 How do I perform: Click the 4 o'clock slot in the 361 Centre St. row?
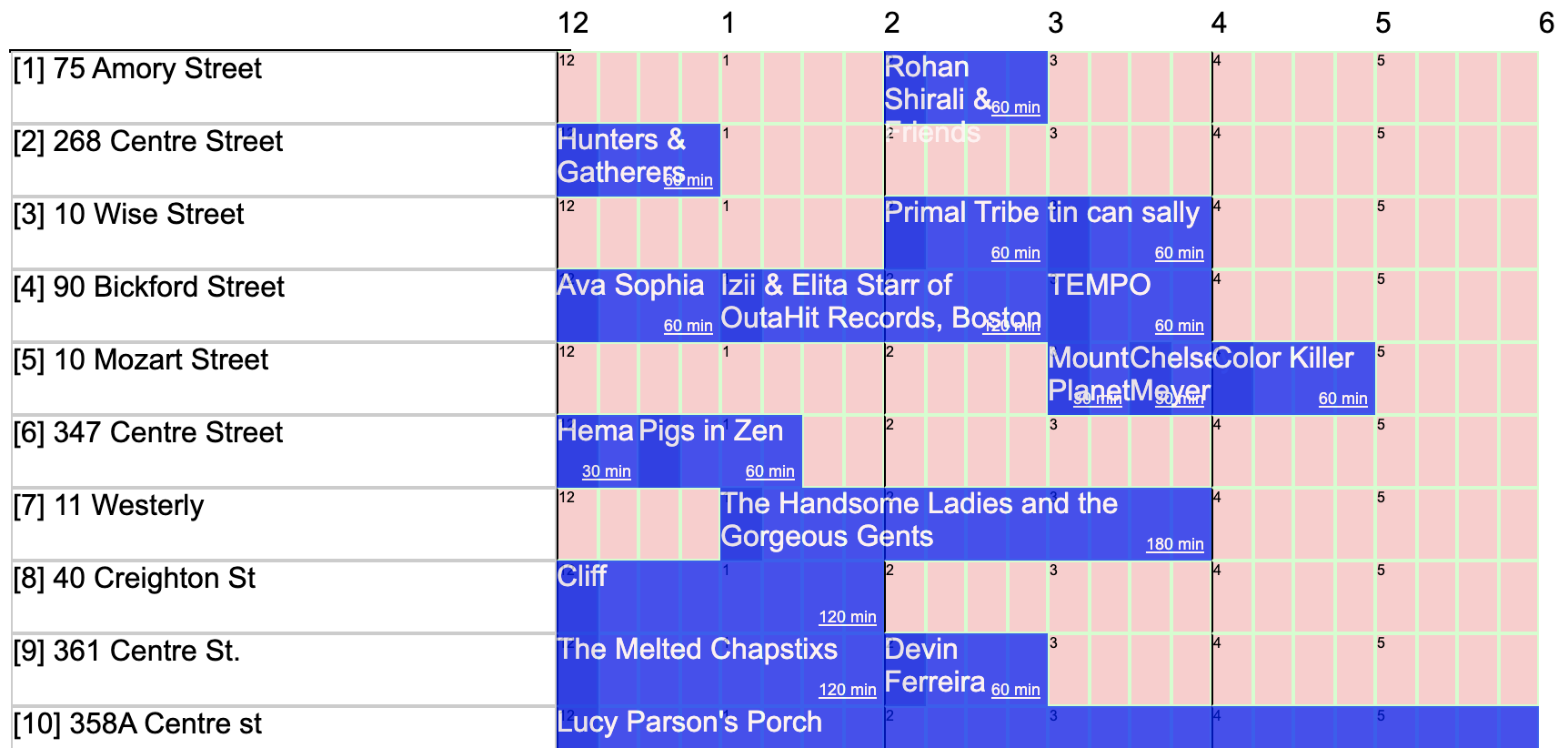(1232, 670)
